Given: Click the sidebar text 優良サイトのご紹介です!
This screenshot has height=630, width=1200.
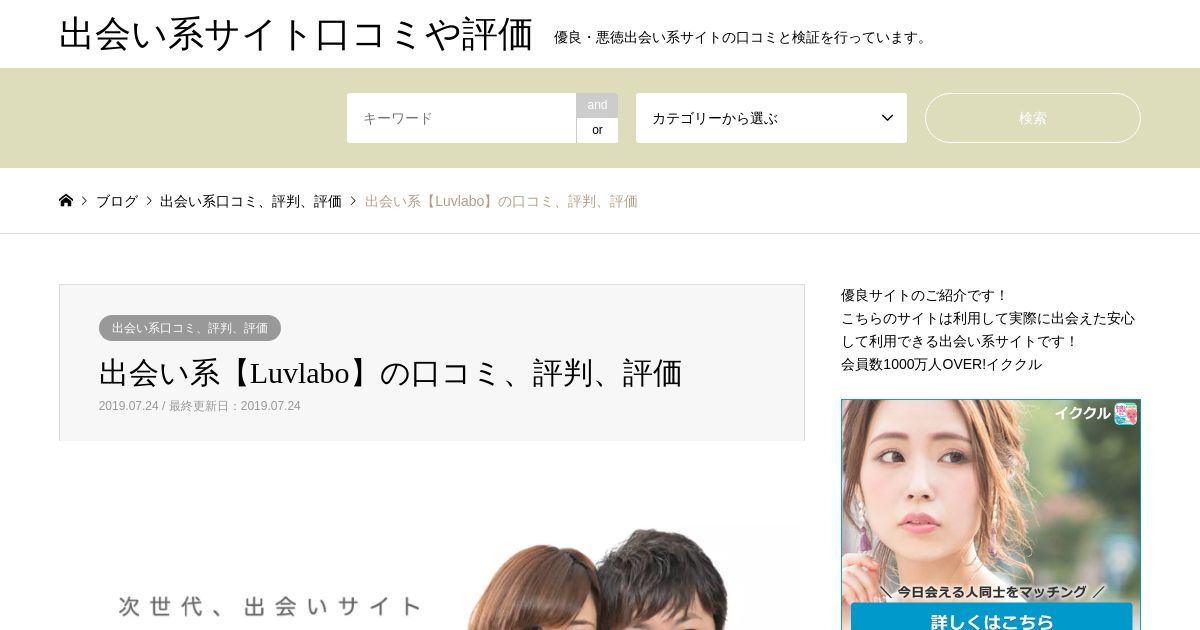Looking at the screenshot, I should click(925, 295).
